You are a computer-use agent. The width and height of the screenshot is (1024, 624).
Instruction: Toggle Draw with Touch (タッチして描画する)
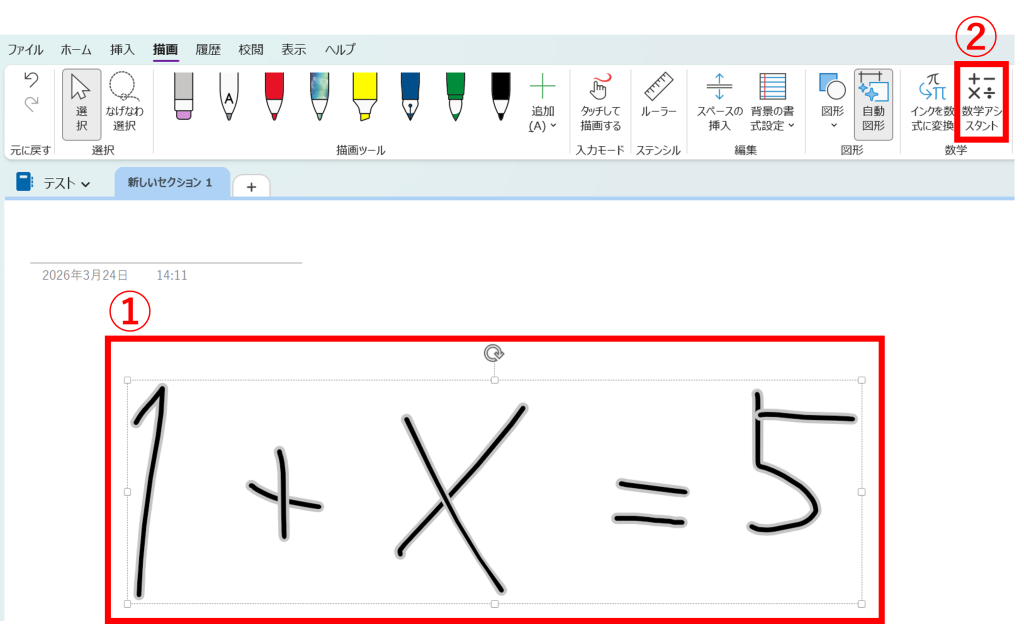click(600, 103)
